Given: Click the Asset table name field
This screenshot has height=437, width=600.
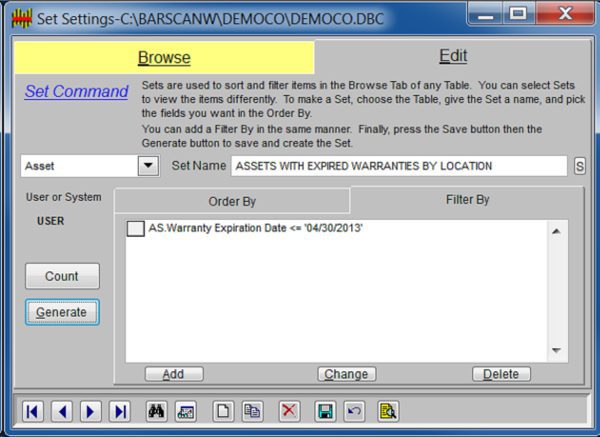Looking at the screenshot, I should [x=79, y=166].
